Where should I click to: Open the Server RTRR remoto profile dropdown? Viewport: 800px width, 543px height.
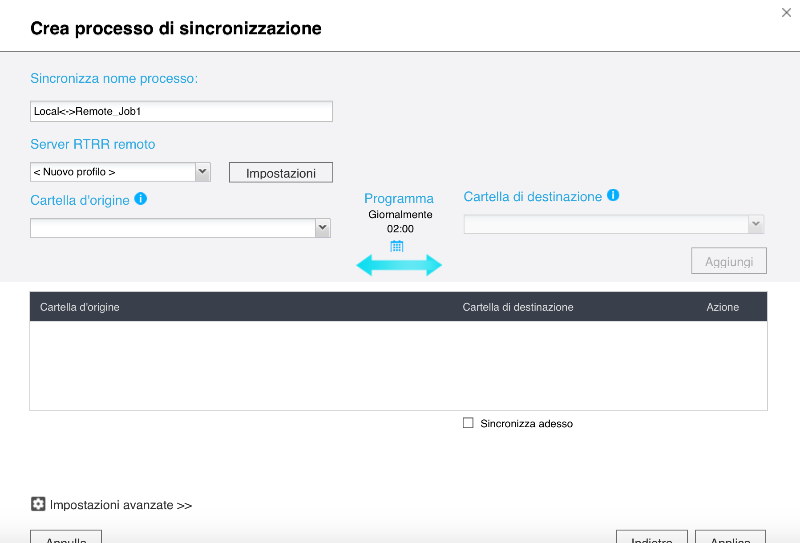pos(202,172)
